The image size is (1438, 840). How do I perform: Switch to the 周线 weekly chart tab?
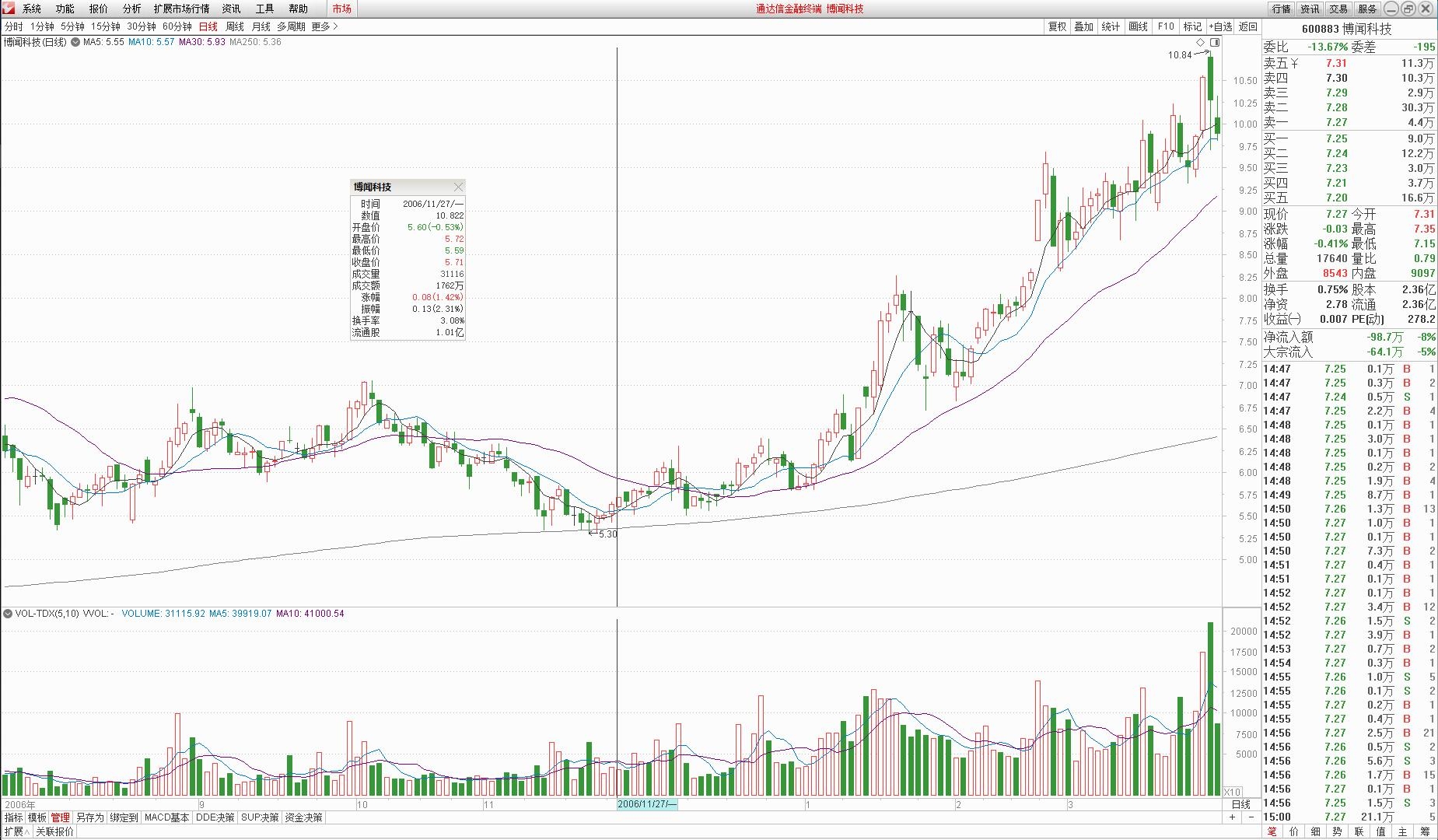click(235, 26)
